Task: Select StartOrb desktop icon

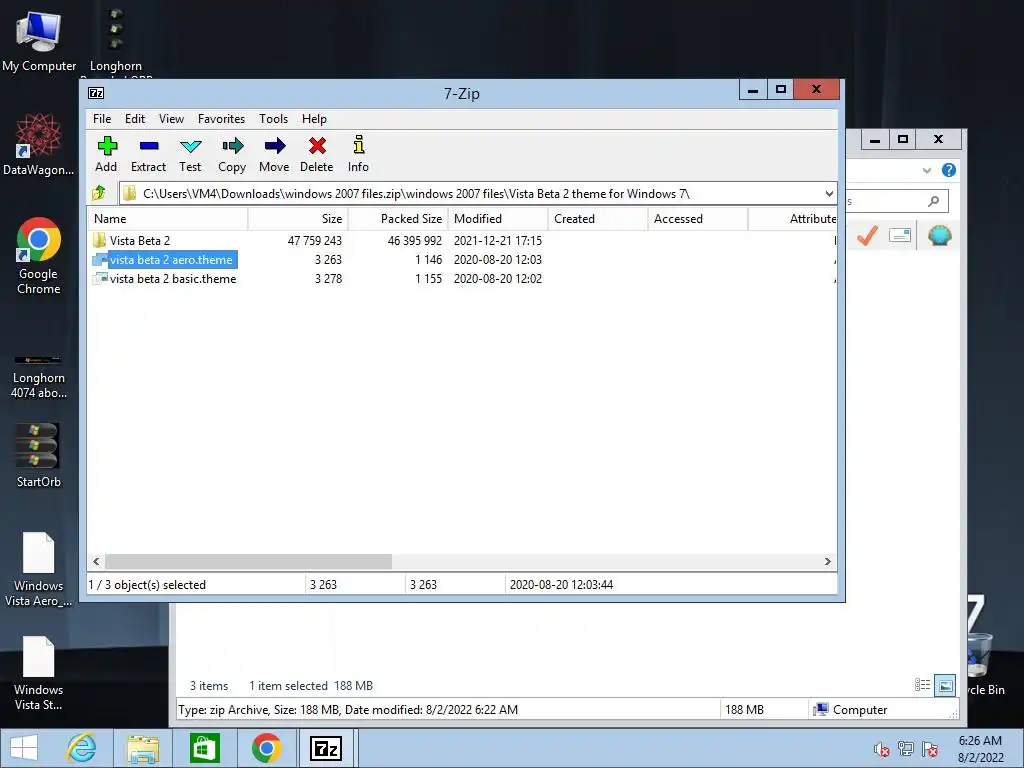Action: [x=39, y=455]
